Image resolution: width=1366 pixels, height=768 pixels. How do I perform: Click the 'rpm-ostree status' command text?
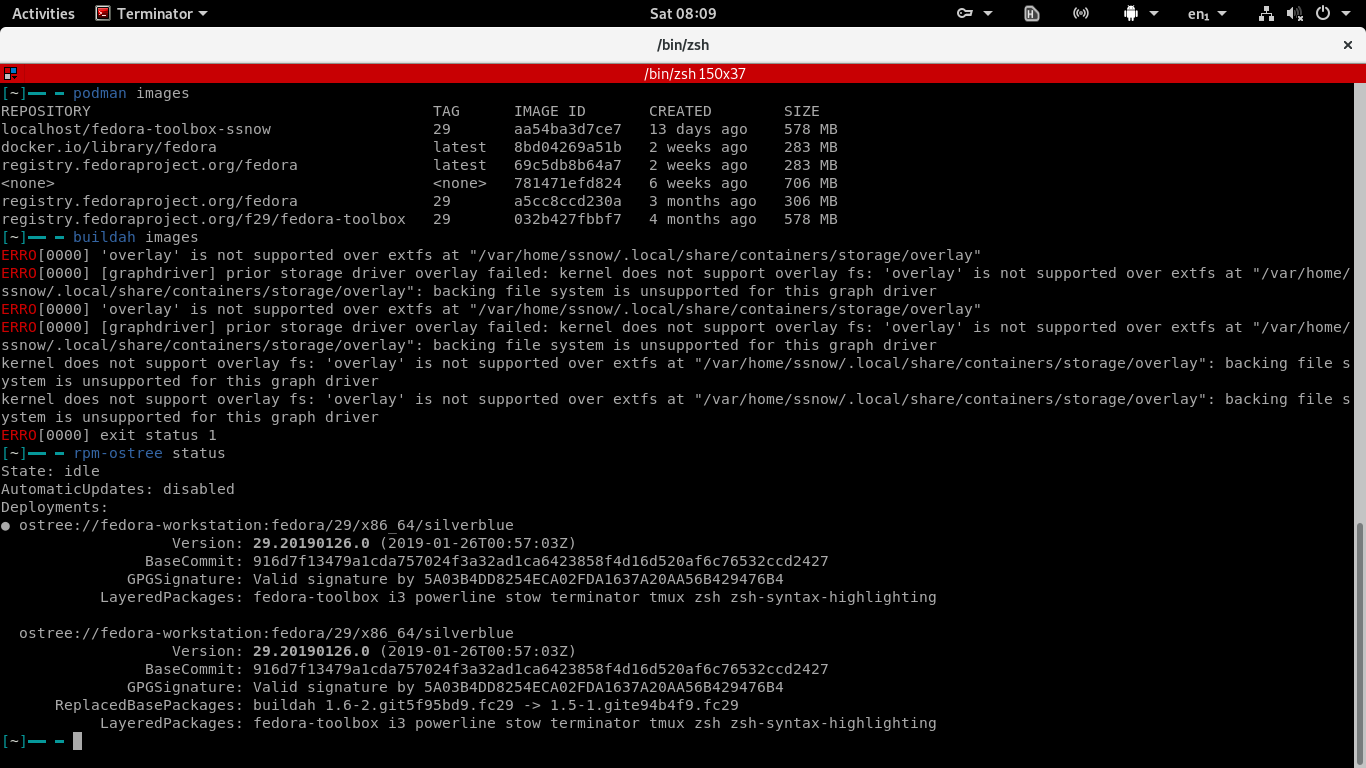[x=149, y=453]
